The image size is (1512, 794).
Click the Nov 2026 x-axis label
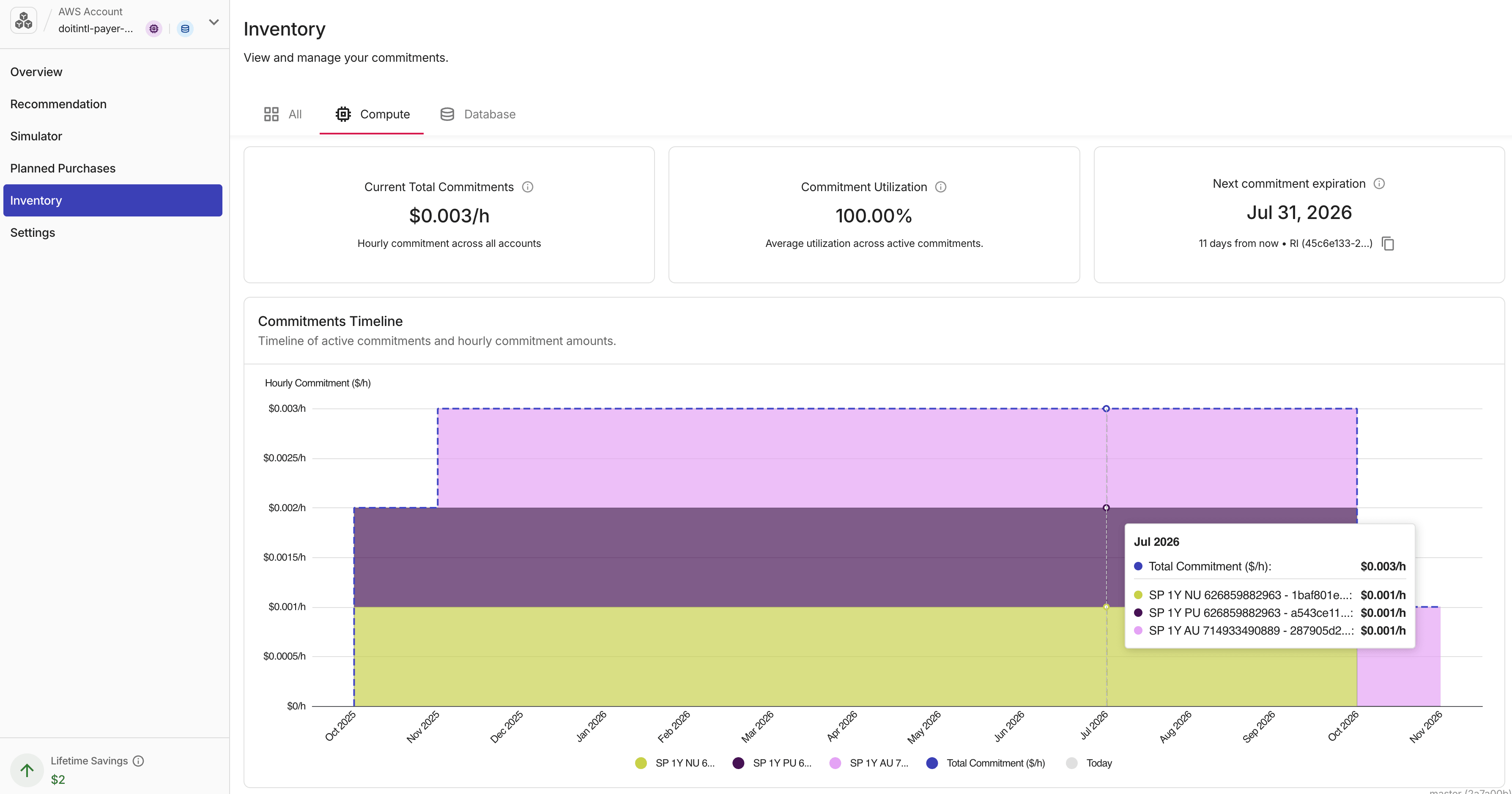[x=1426, y=727]
